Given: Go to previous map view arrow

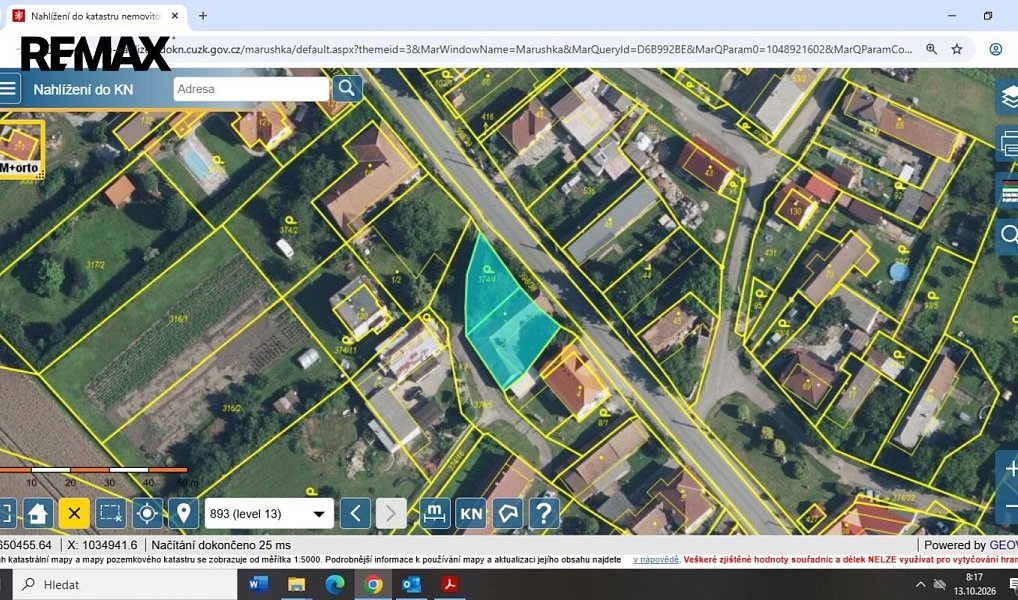Looking at the screenshot, I should [355, 514].
